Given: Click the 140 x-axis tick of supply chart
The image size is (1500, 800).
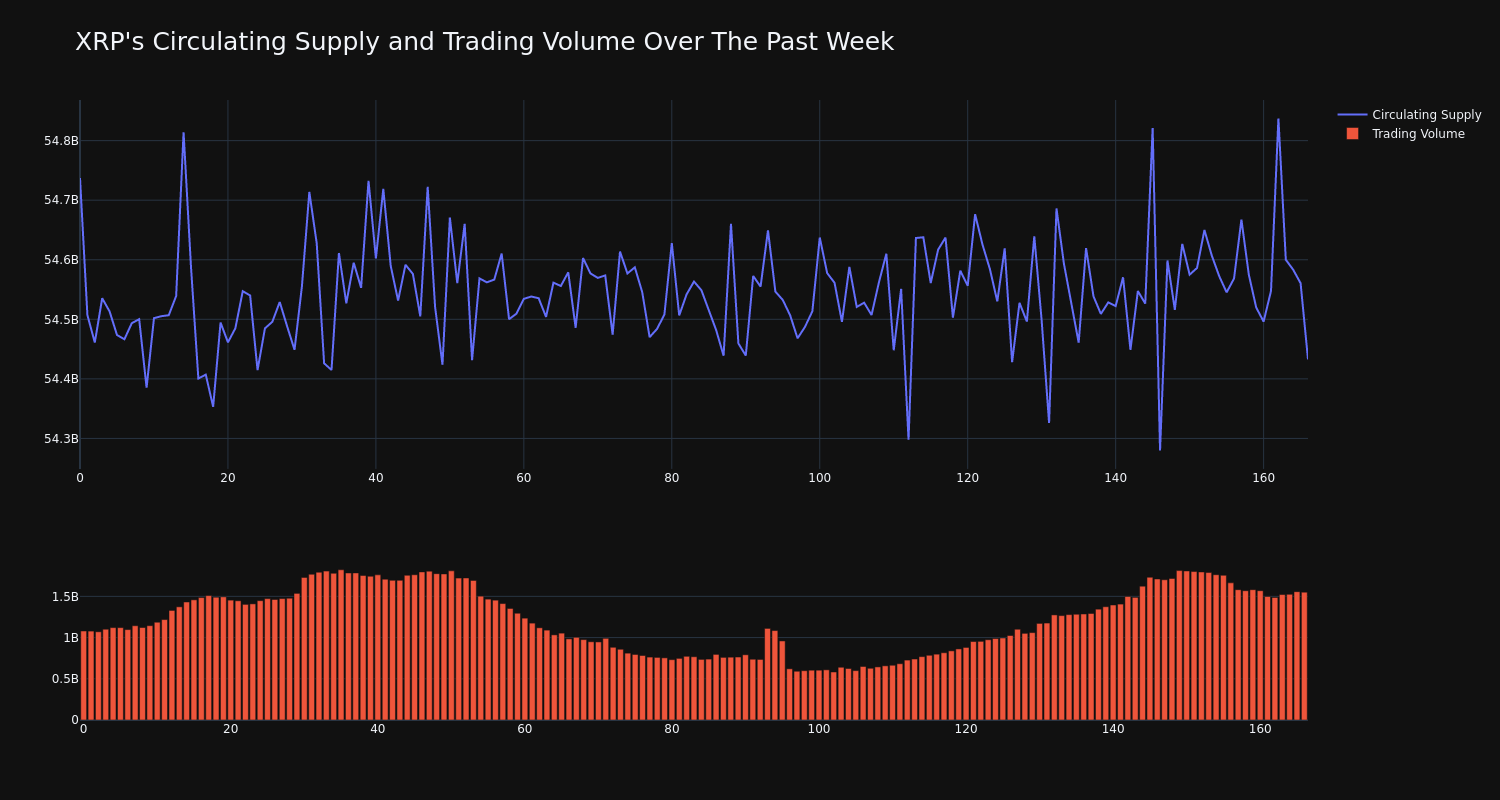Looking at the screenshot, I should pyautogui.click(x=1116, y=478).
